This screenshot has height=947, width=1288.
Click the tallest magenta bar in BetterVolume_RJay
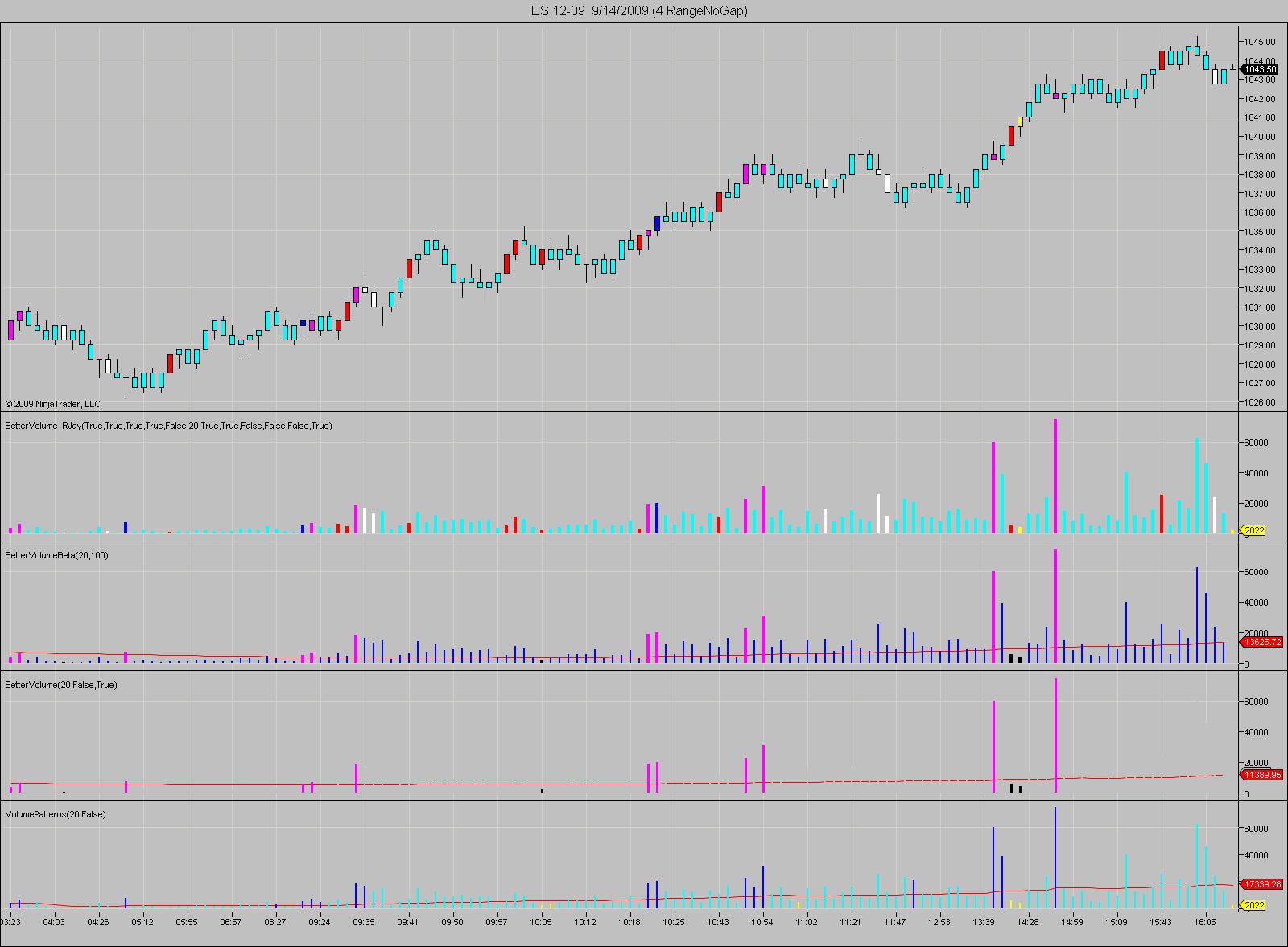pyautogui.click(x=1055, y=476)
